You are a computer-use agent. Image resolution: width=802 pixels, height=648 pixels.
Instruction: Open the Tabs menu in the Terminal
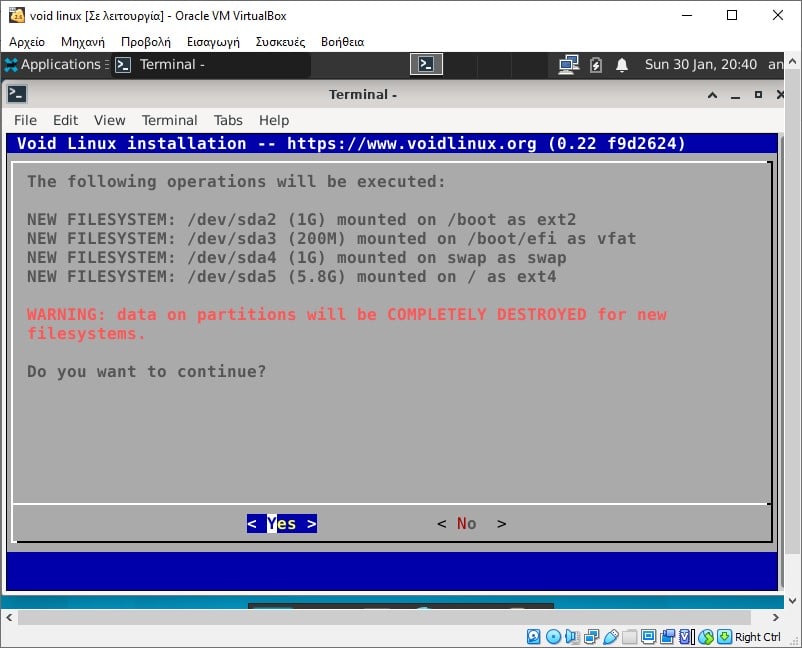[x=228, y=120]
